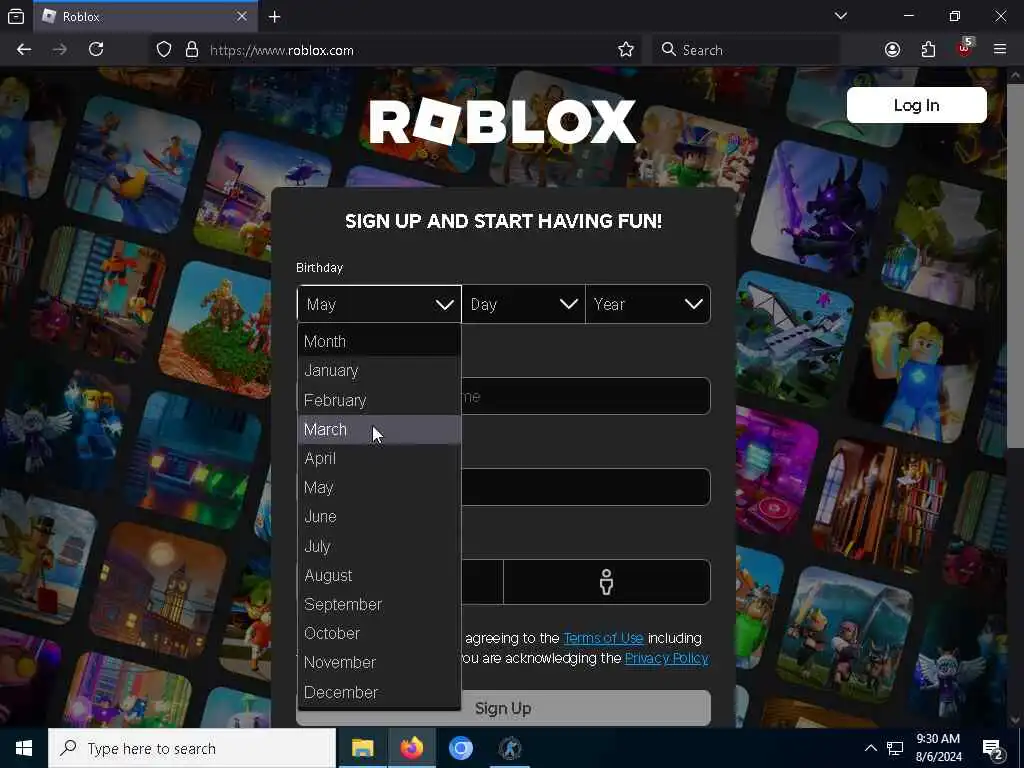Choose the Month placeholder option
This screenshot has height=768, width=1024.
(x=379, y=341)
